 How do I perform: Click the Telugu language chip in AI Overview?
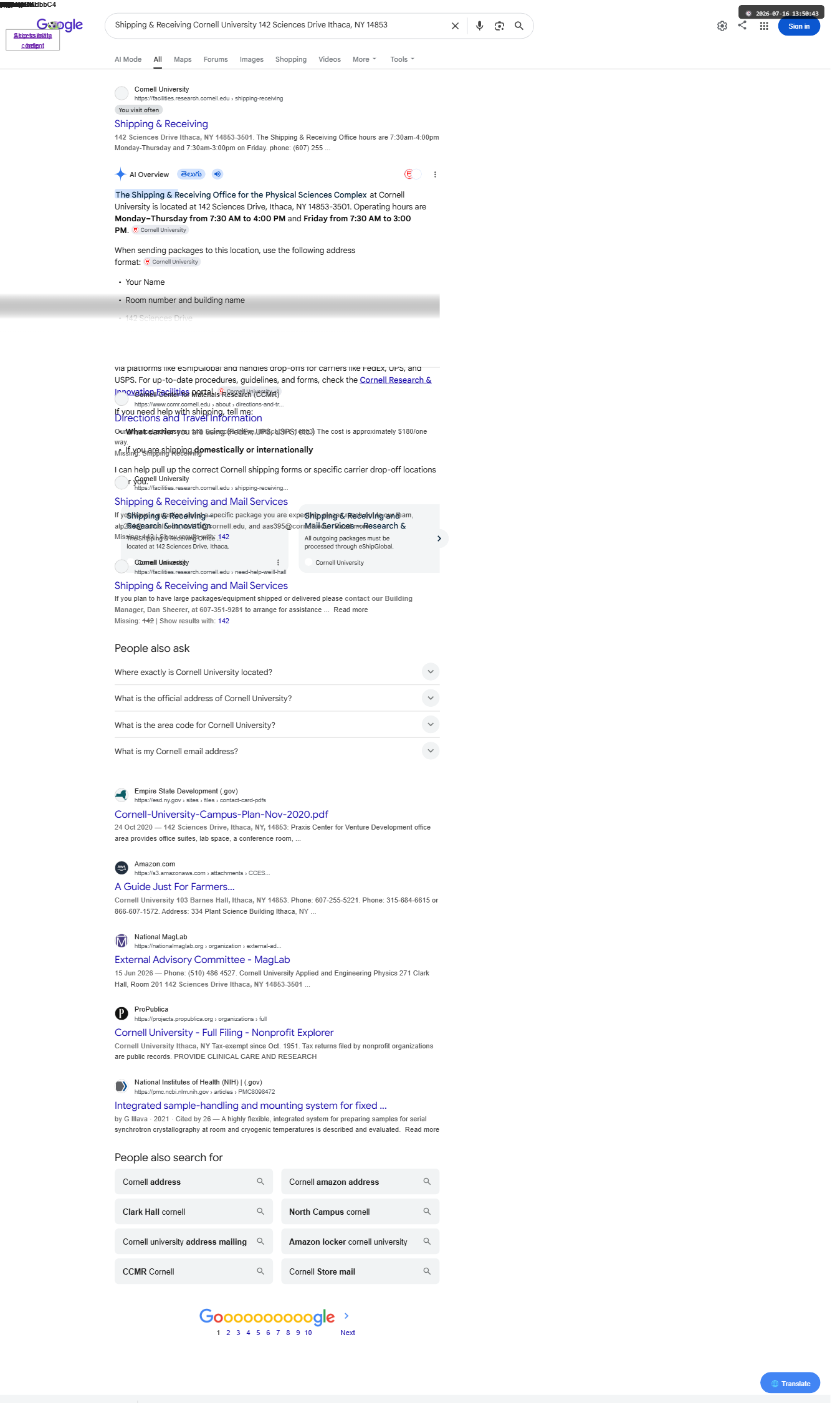coord(191,174)
